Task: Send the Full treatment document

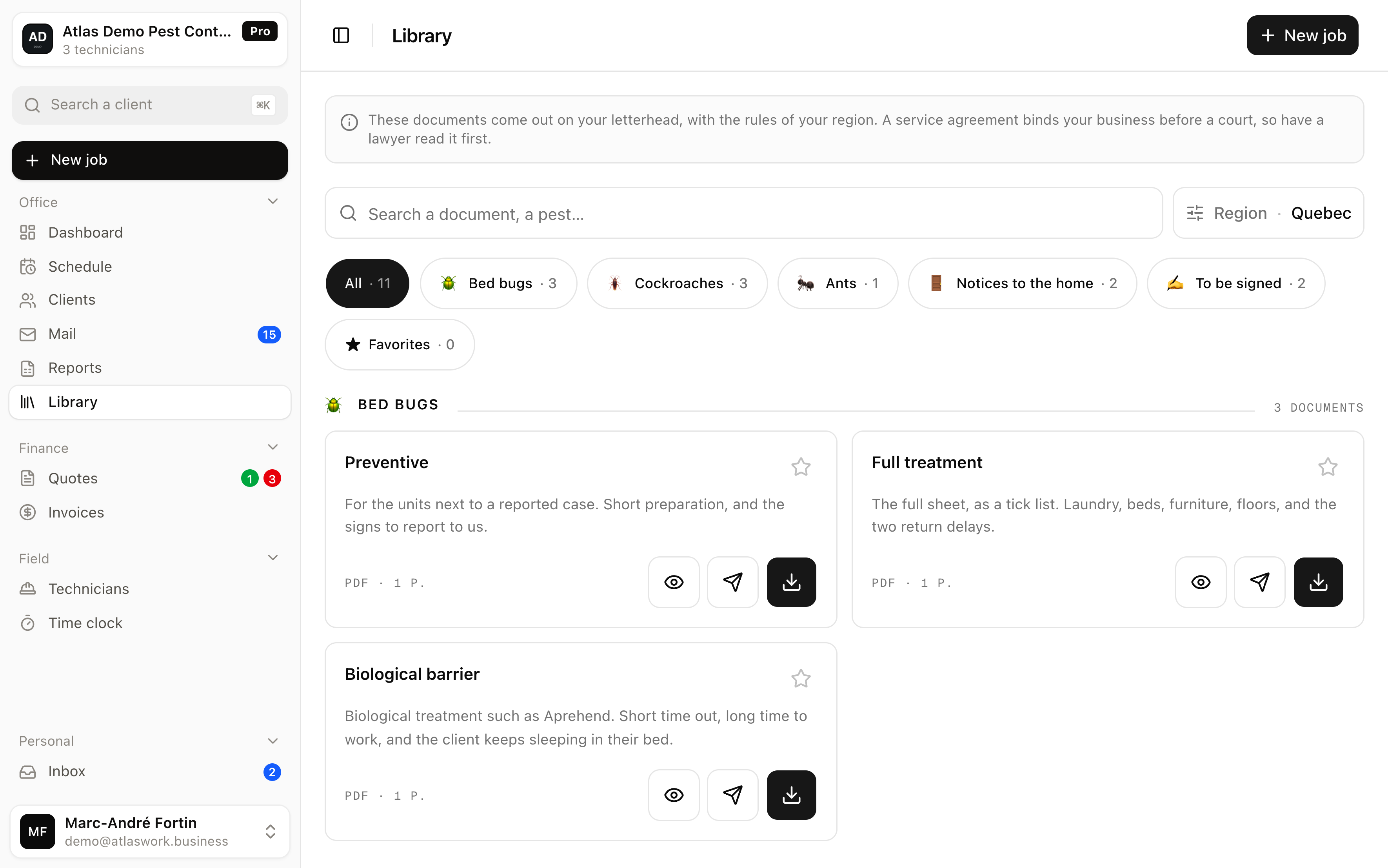Action: click(1259, 582)
